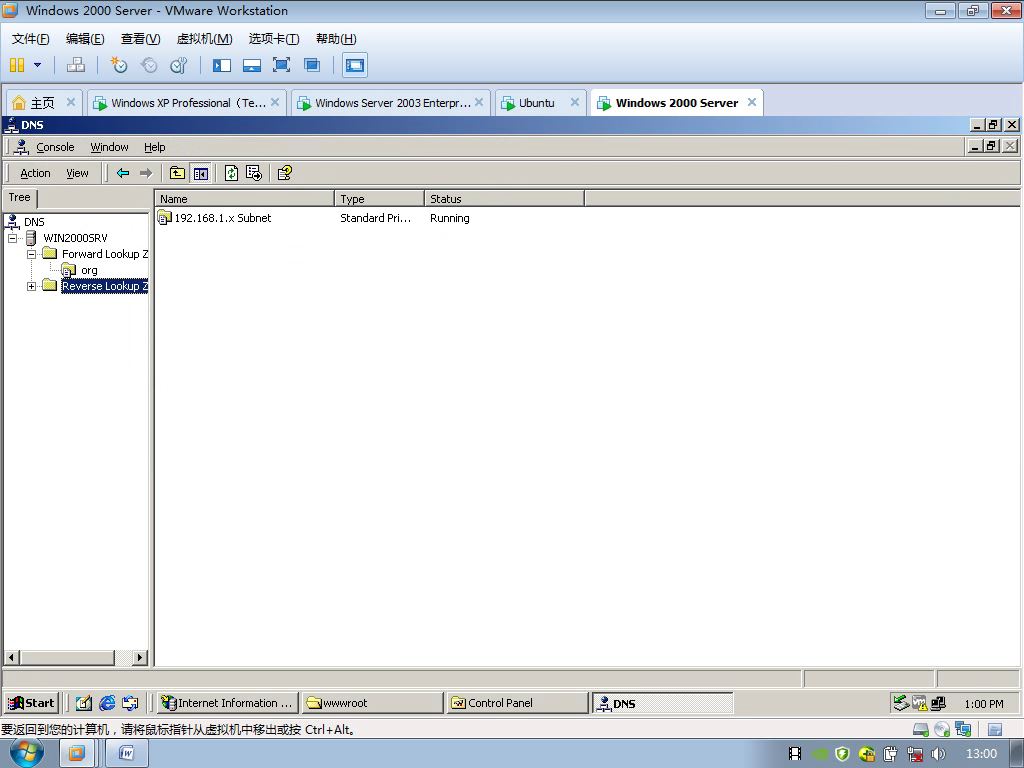This screenshot has height=768, width=1024.
Task: Select the DNS root tree node
Action: (34, 222)
